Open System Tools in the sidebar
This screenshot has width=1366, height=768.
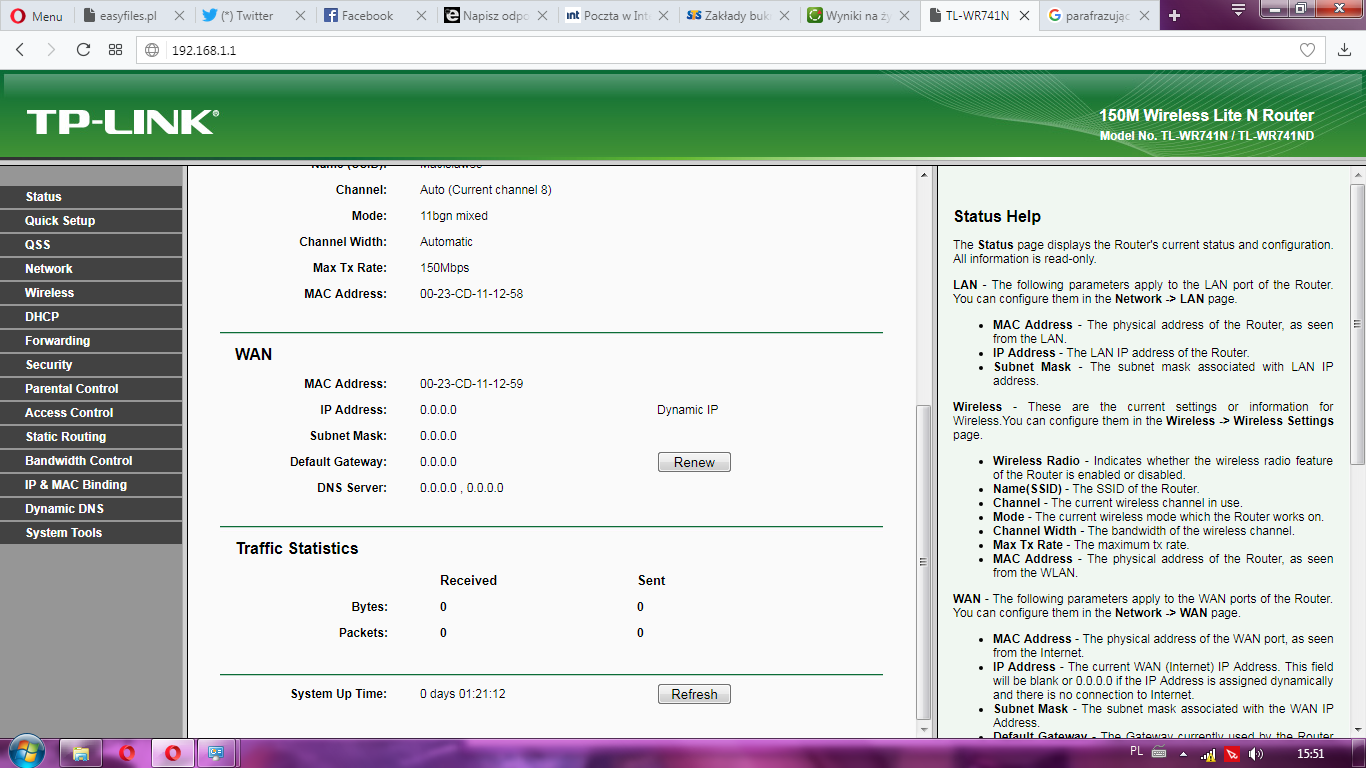91,533
